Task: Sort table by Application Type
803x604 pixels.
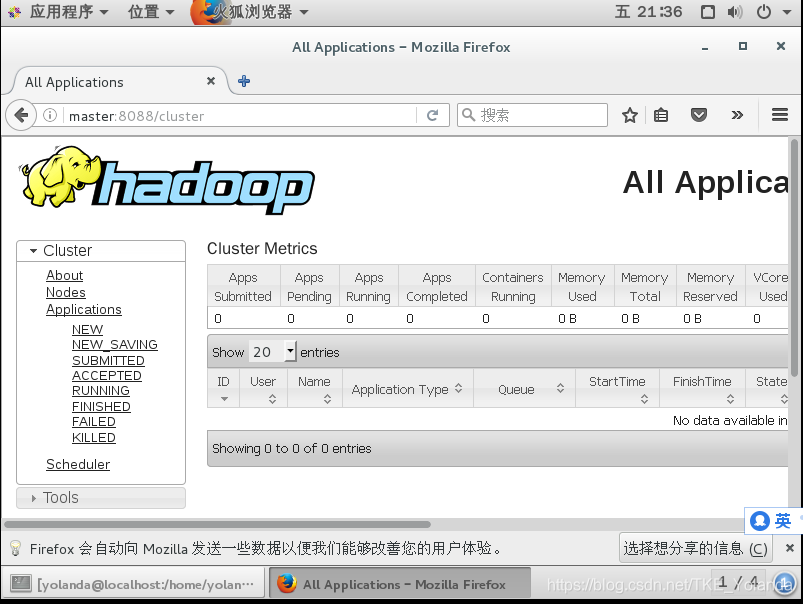Action: coord(458,388)
